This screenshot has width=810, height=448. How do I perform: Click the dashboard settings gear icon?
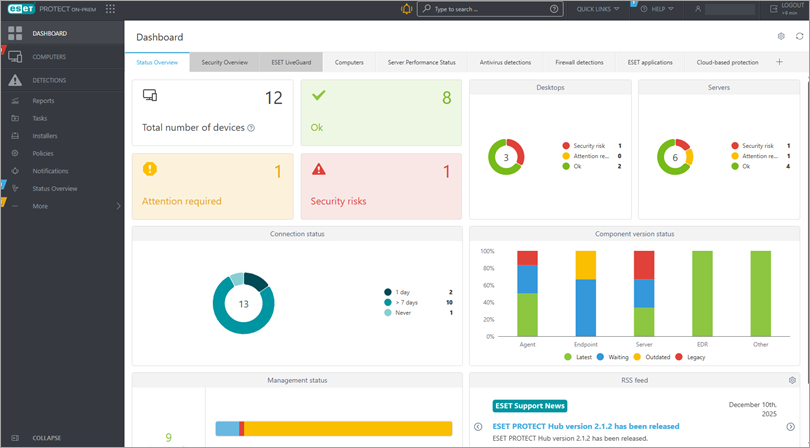click(781, 36)
